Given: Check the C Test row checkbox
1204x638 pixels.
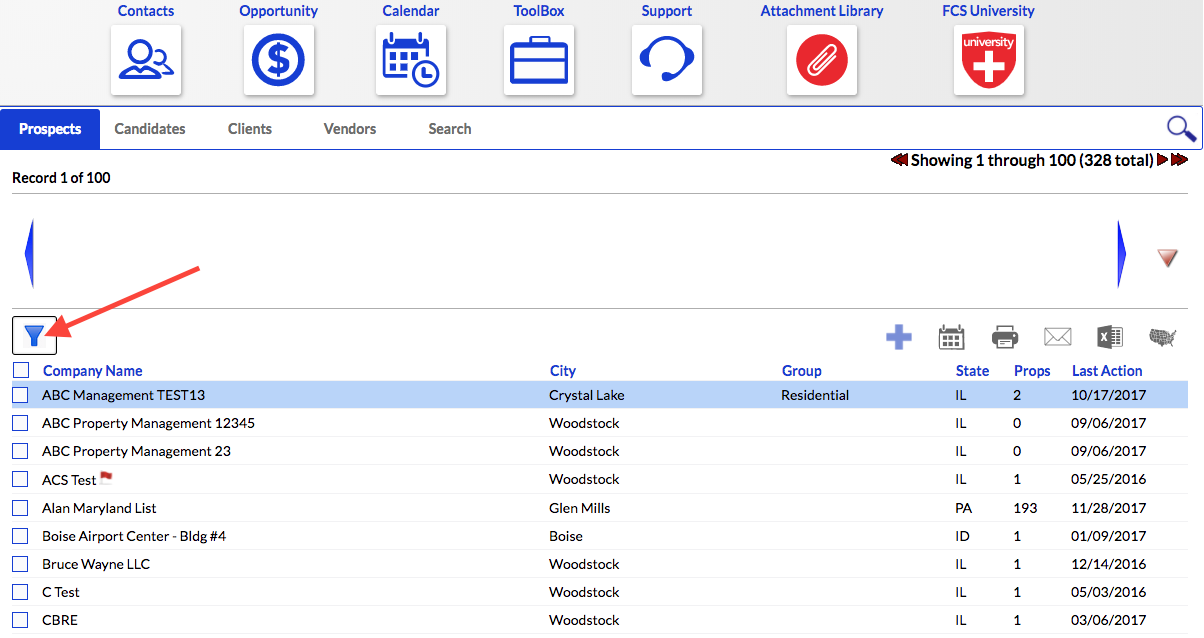Looking at the screenshot, I should (20, 592).
